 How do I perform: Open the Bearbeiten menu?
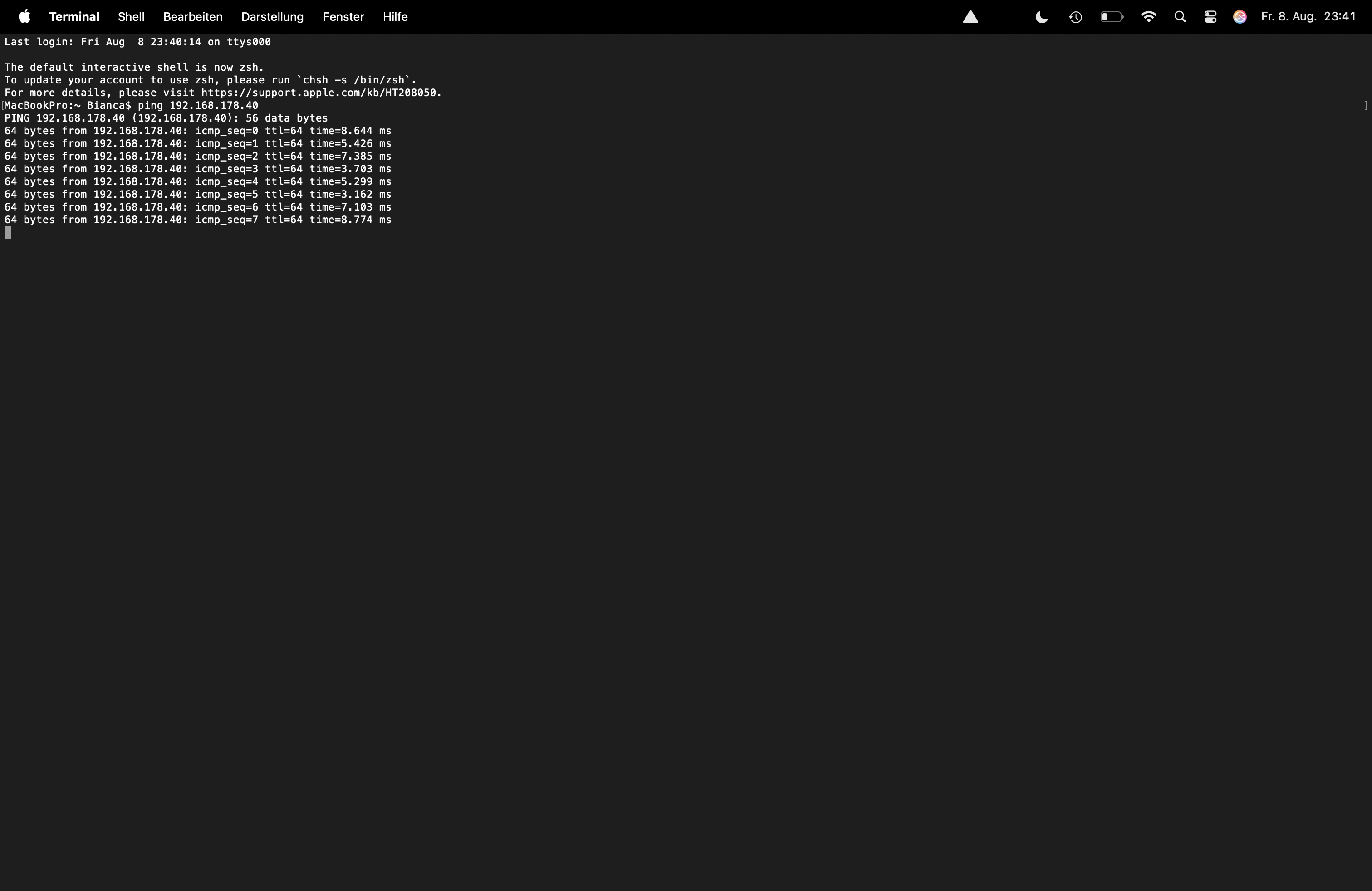click(192, 17)
